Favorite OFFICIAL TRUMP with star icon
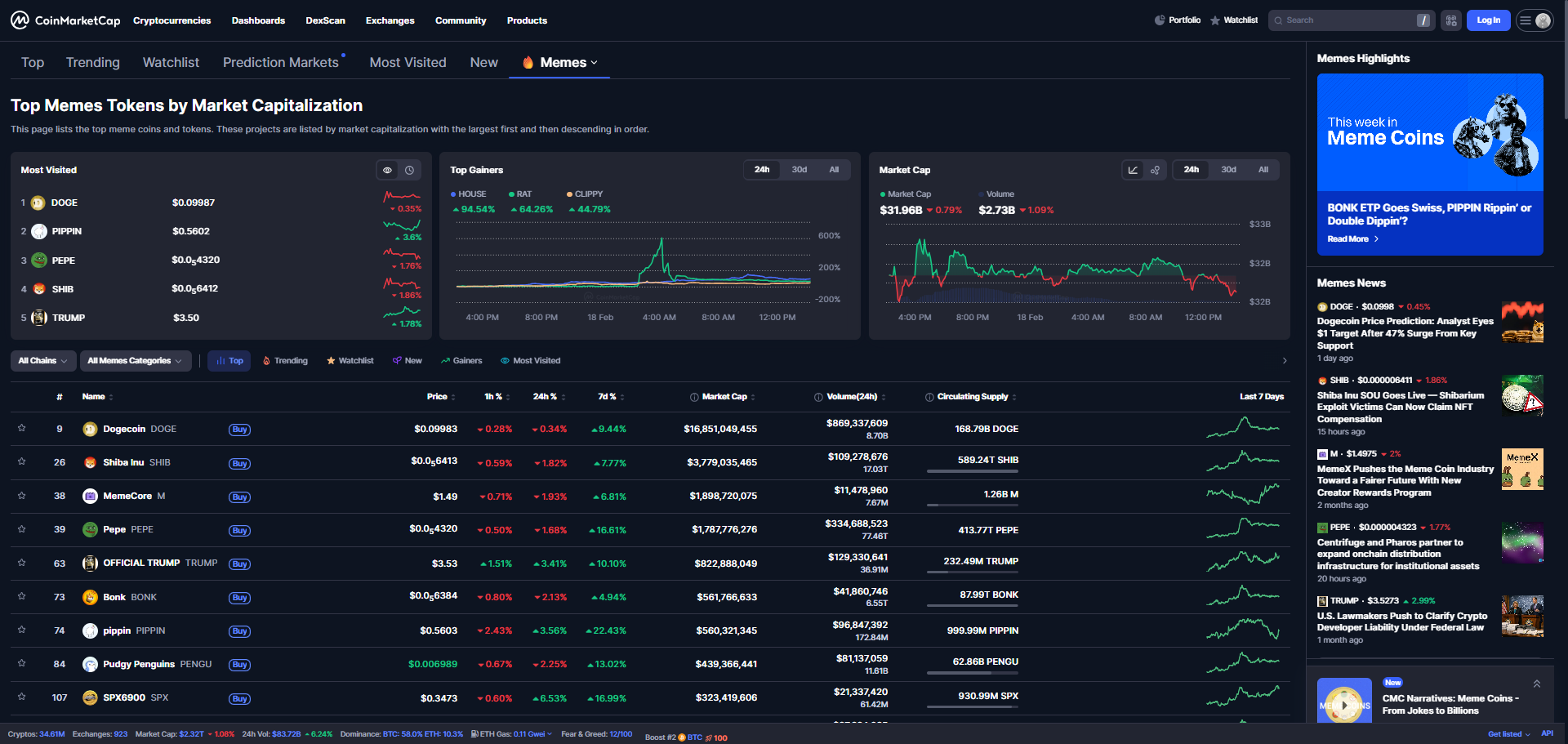Image resolution: width=1568 pixels, height=744 pixels. 22,562
